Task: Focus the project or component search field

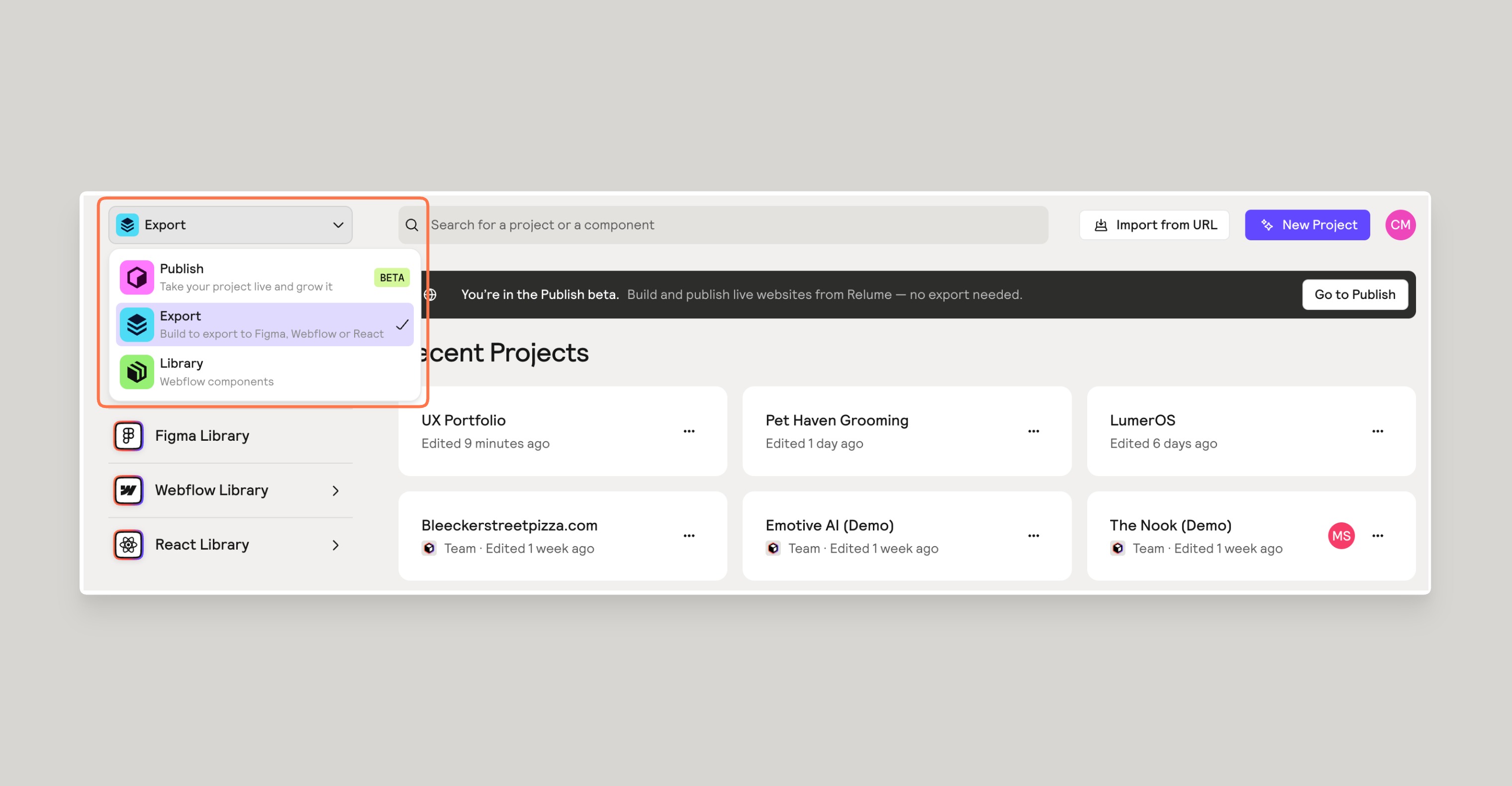Action: (x=723, y=225)
